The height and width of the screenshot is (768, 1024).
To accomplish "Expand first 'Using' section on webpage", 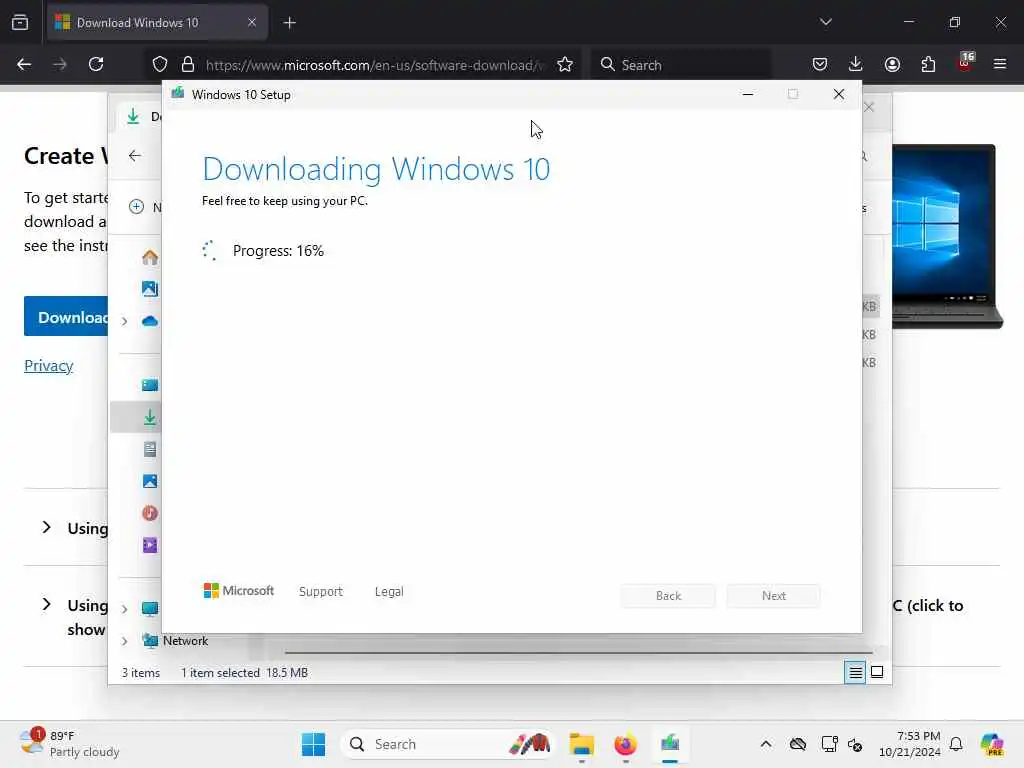I will (46, 527).
